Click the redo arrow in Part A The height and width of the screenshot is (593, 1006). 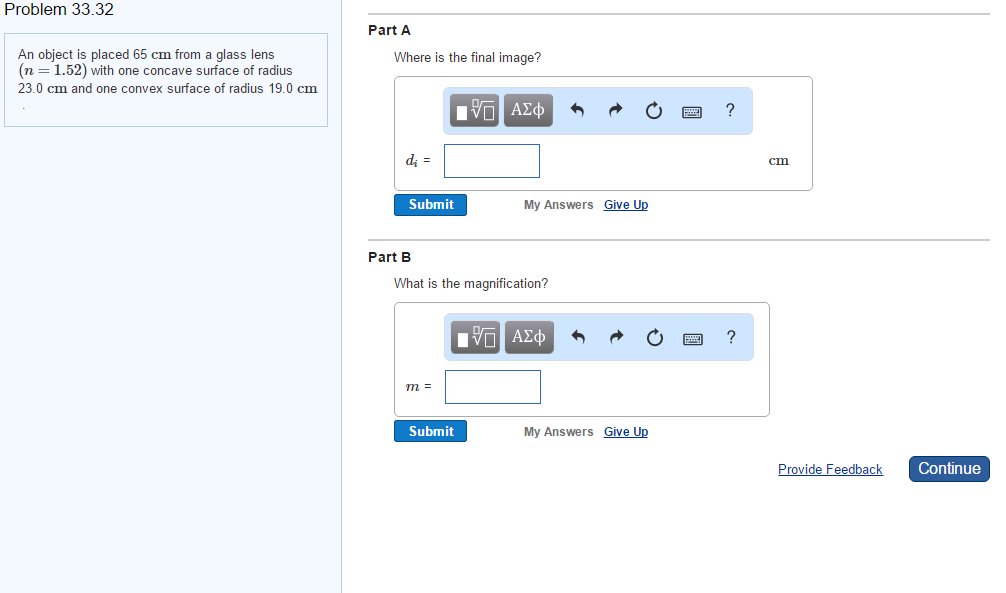[x=615, y=111]
